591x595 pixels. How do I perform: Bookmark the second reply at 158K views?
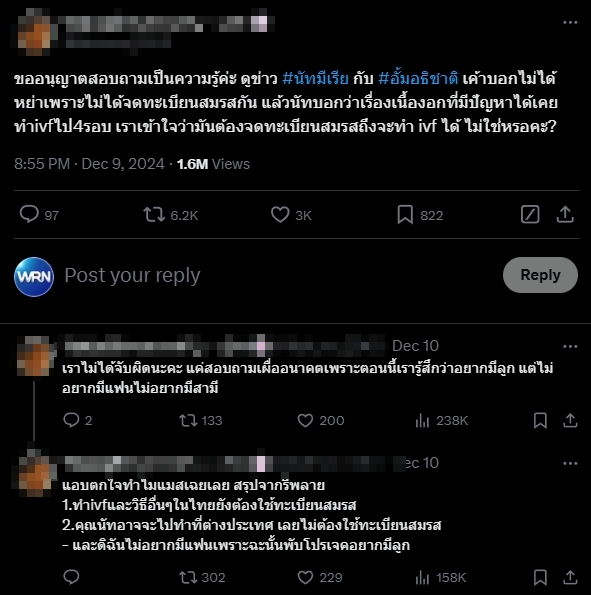point(540,578)
